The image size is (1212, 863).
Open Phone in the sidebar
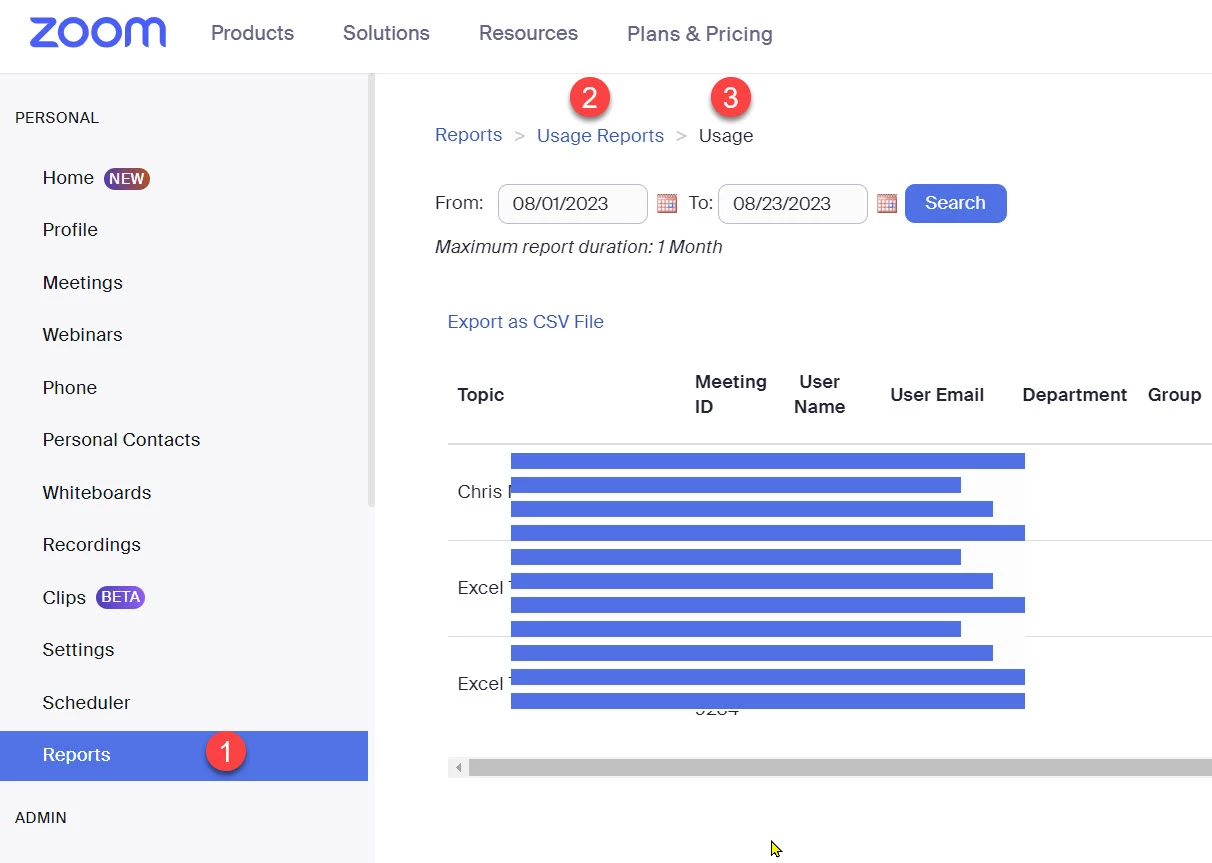(69, 388)
